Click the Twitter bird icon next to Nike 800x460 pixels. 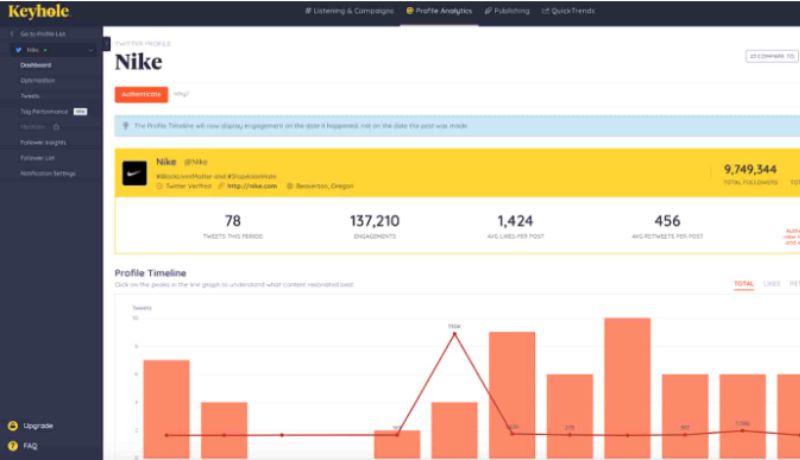(x=19, y=50)
